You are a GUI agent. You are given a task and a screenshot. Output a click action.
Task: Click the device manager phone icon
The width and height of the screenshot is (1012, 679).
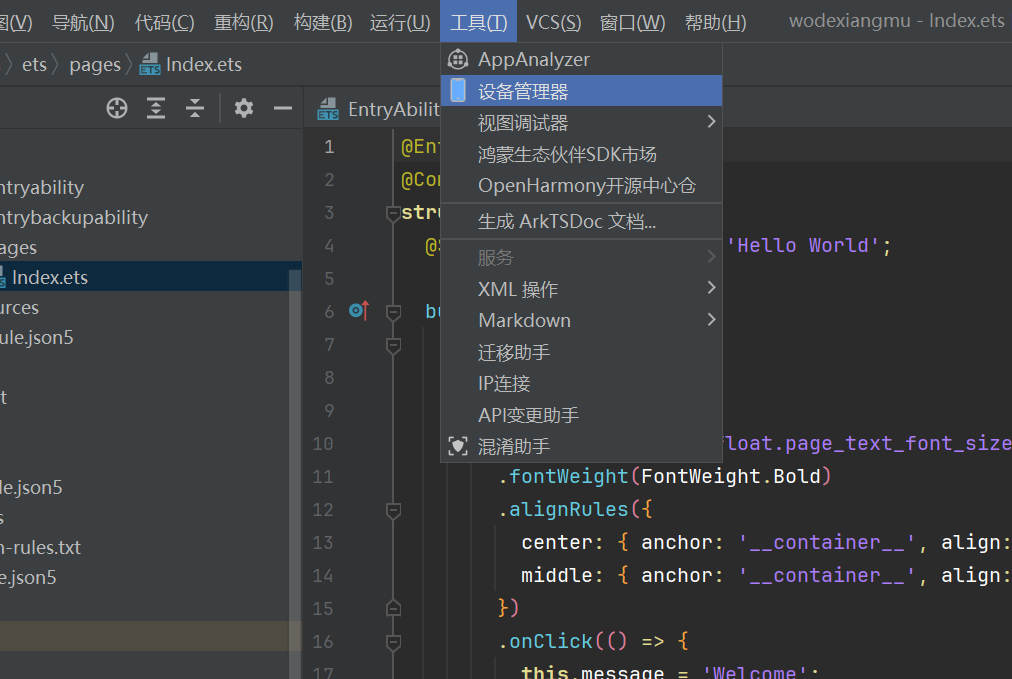click(458, 90)
